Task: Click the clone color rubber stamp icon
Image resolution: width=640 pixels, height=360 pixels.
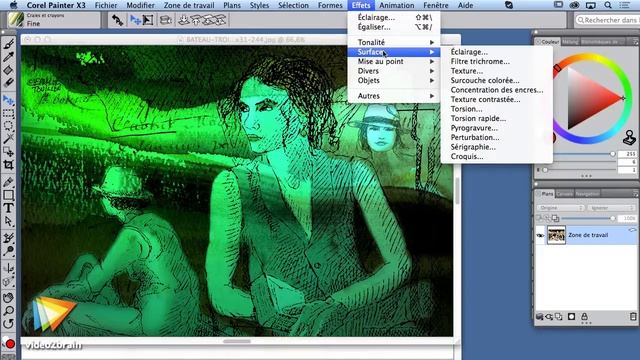Action: 629,138
